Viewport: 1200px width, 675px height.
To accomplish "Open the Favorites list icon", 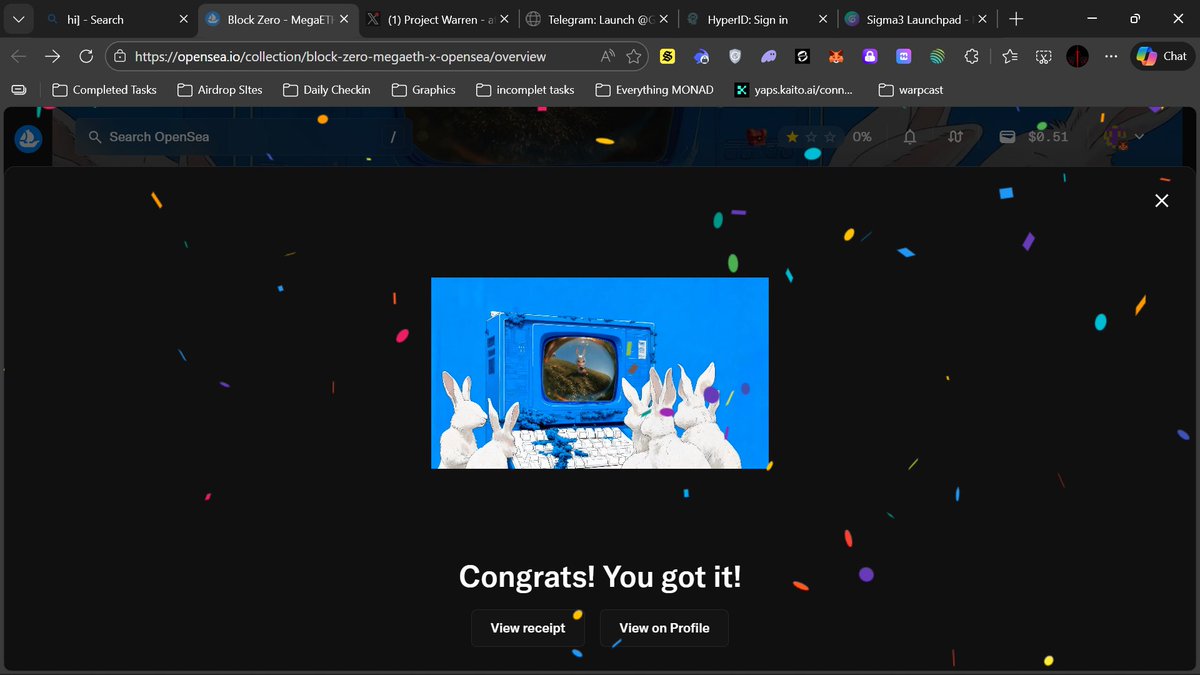I will 1009,57.
